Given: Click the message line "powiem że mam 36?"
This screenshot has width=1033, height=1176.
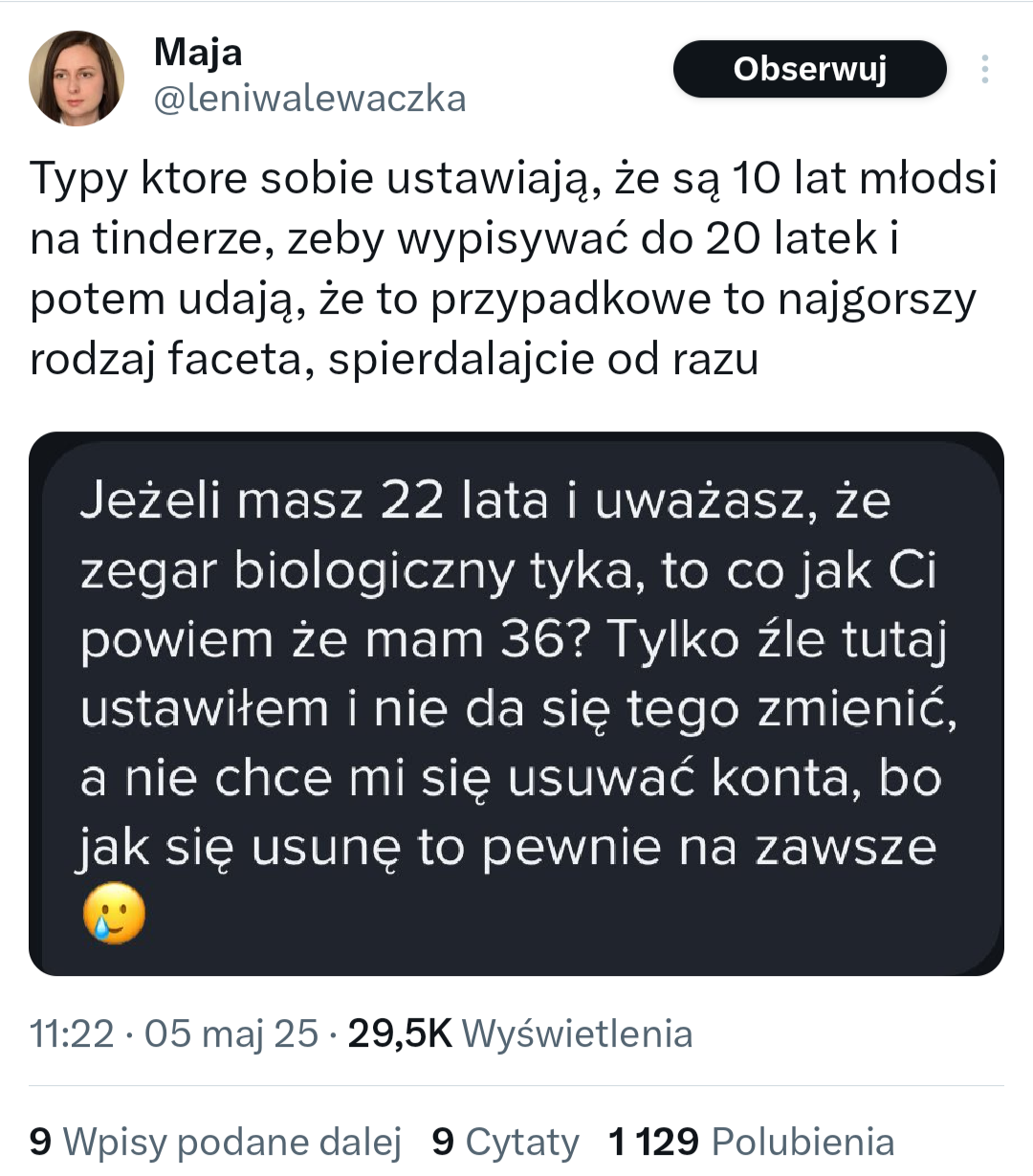Looking at the screenshot, I should (x=514, y=639).
